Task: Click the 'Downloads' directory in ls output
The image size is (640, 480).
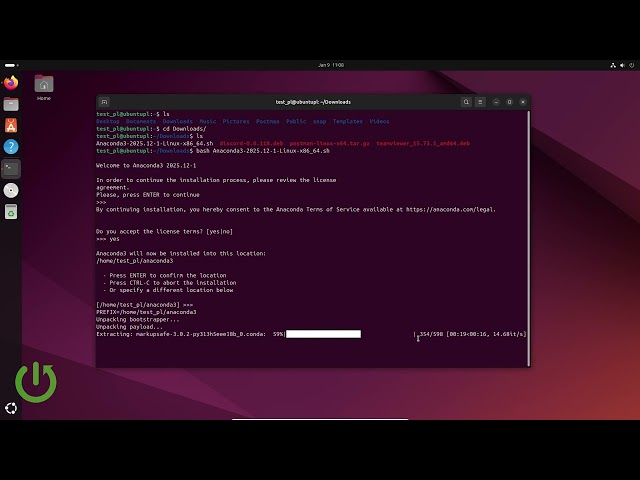Action: 178,121
